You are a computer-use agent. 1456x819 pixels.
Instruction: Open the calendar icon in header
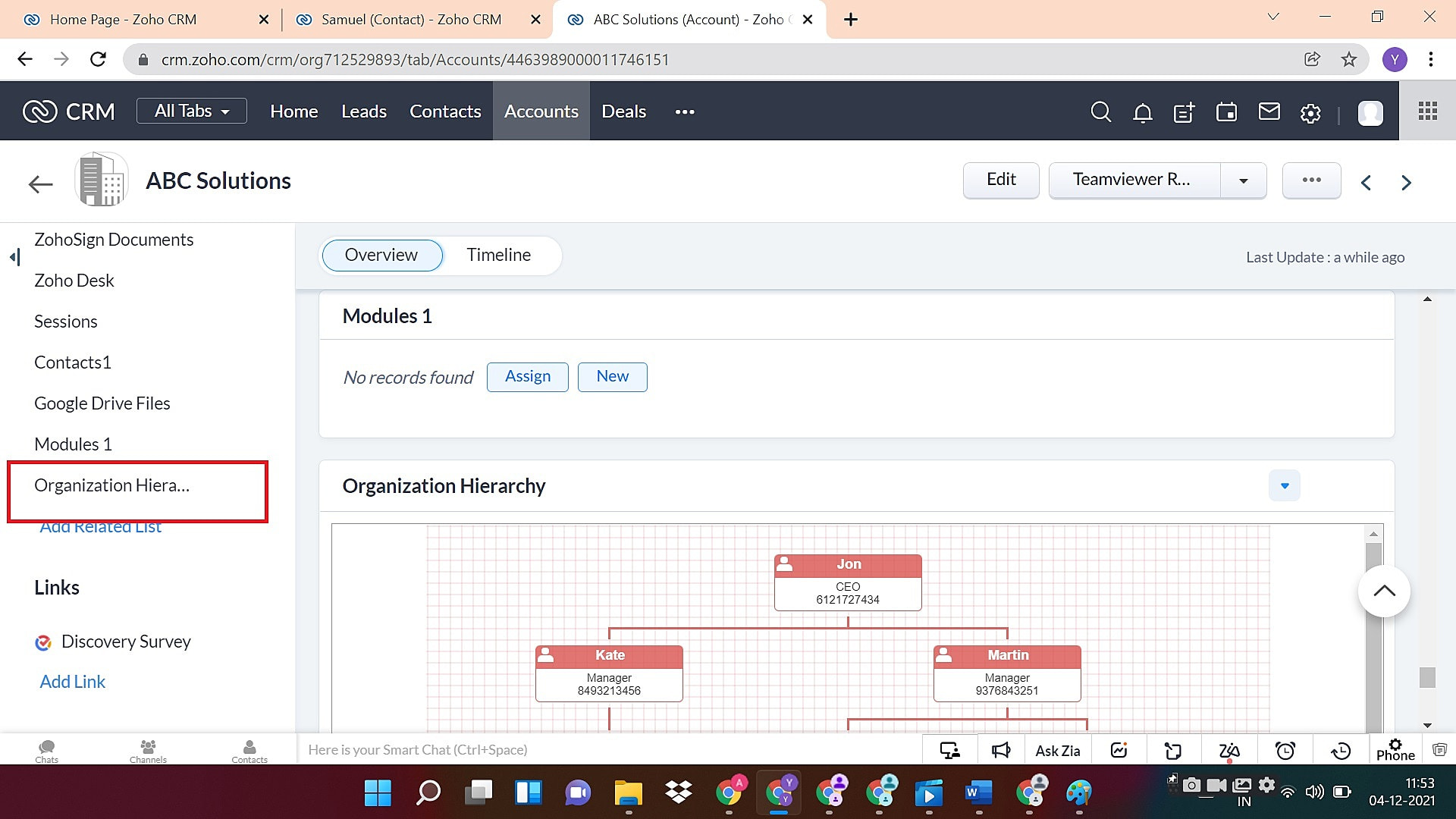(x=1226, y=112)
